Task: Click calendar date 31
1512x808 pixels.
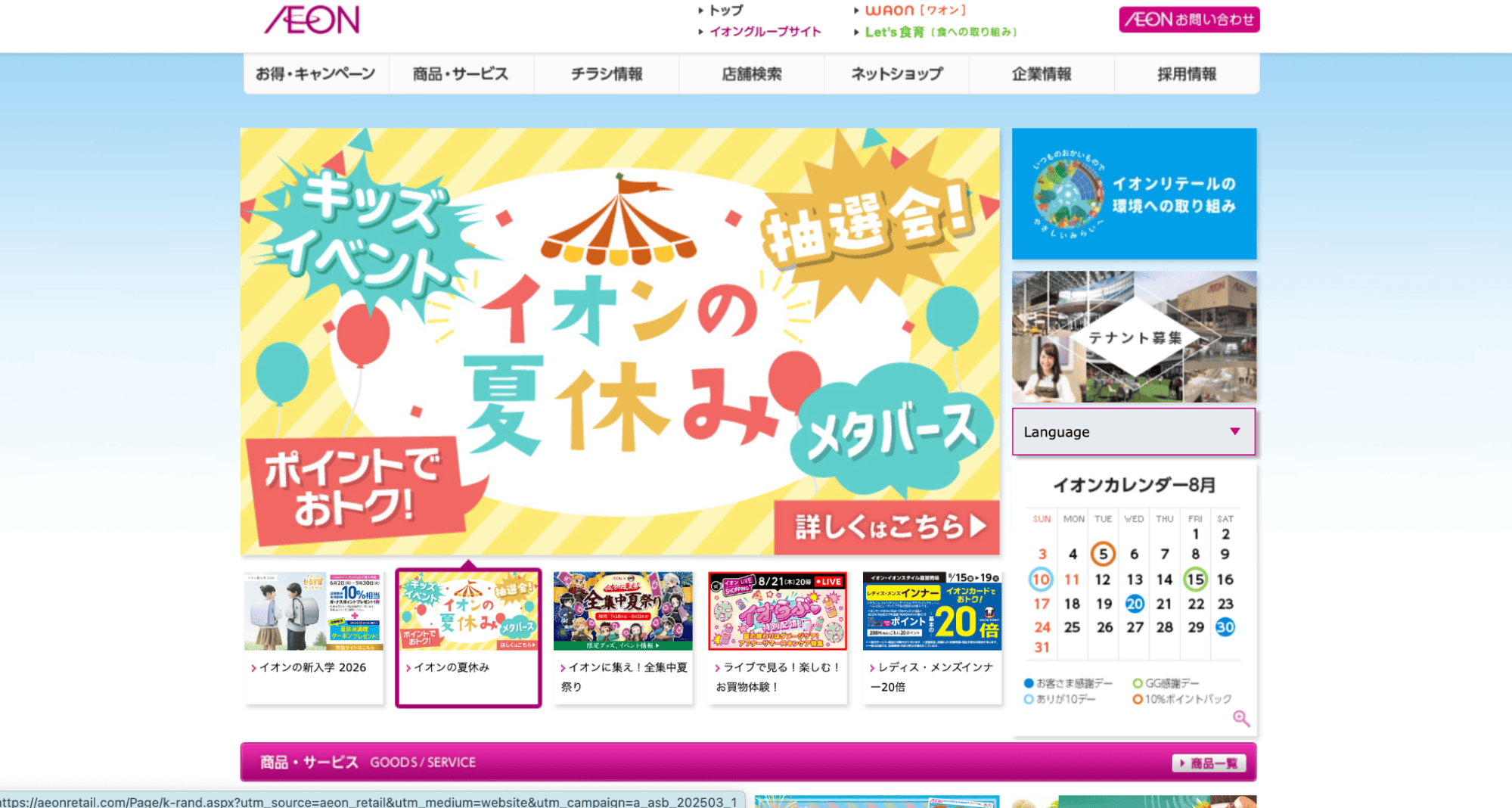Action: [1042, 648]
